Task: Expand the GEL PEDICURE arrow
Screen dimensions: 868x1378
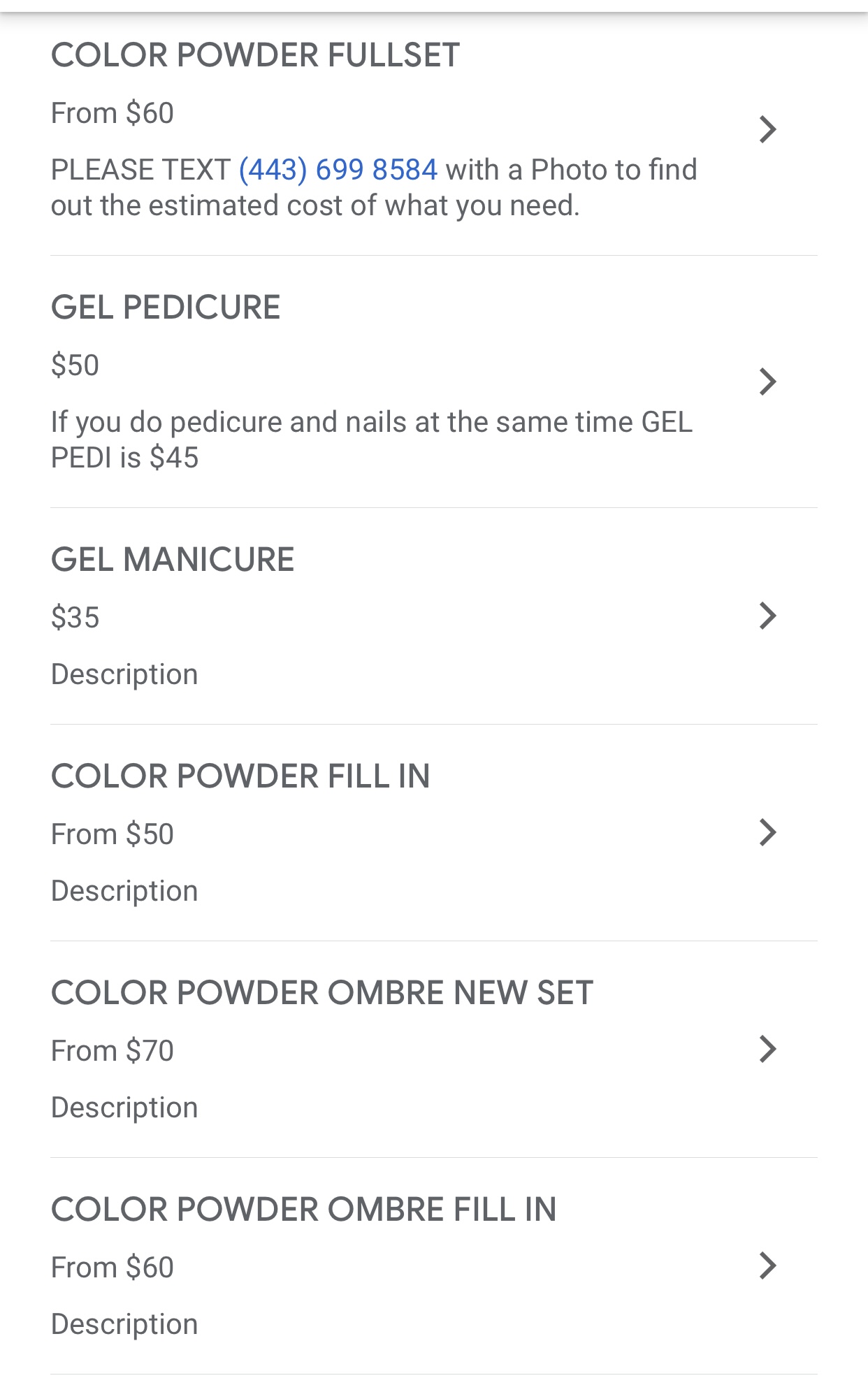Action: point(767,382)
